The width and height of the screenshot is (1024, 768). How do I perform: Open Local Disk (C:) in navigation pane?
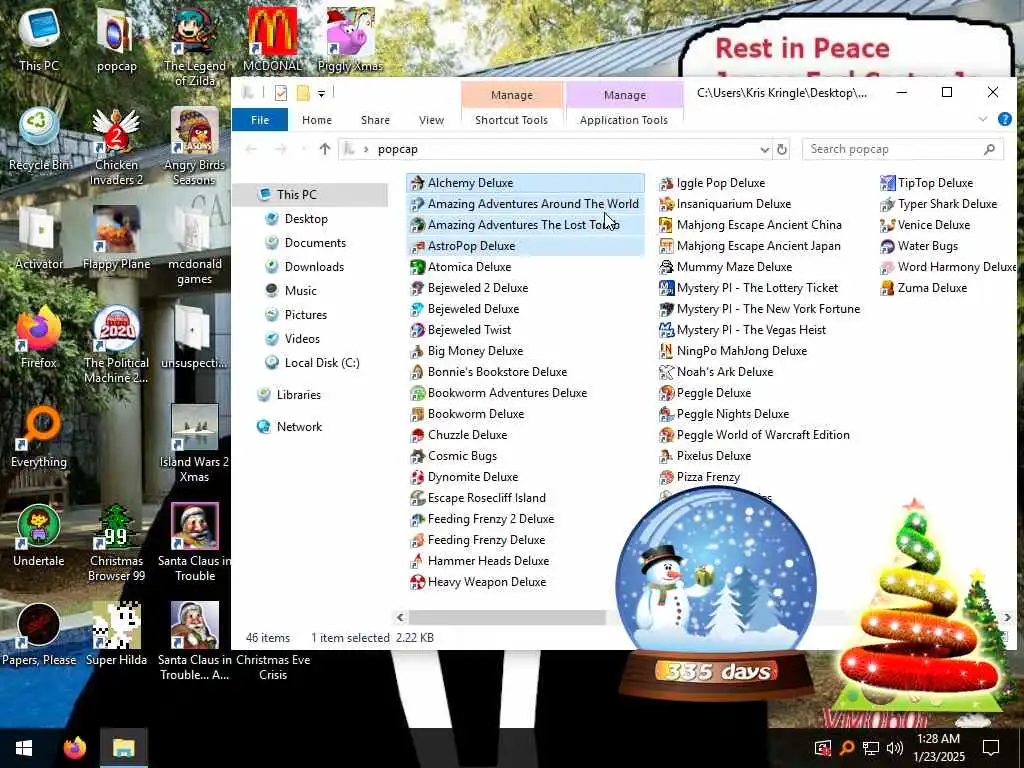tap(321, 363)
